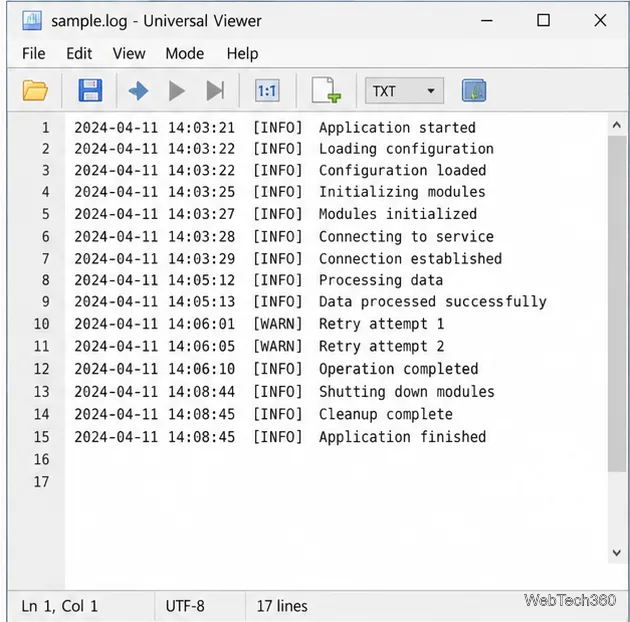This screenshot has width=630, height=622.
Task: Click the 'Retry attempt 1' warning line
Action: click(259, 324)
